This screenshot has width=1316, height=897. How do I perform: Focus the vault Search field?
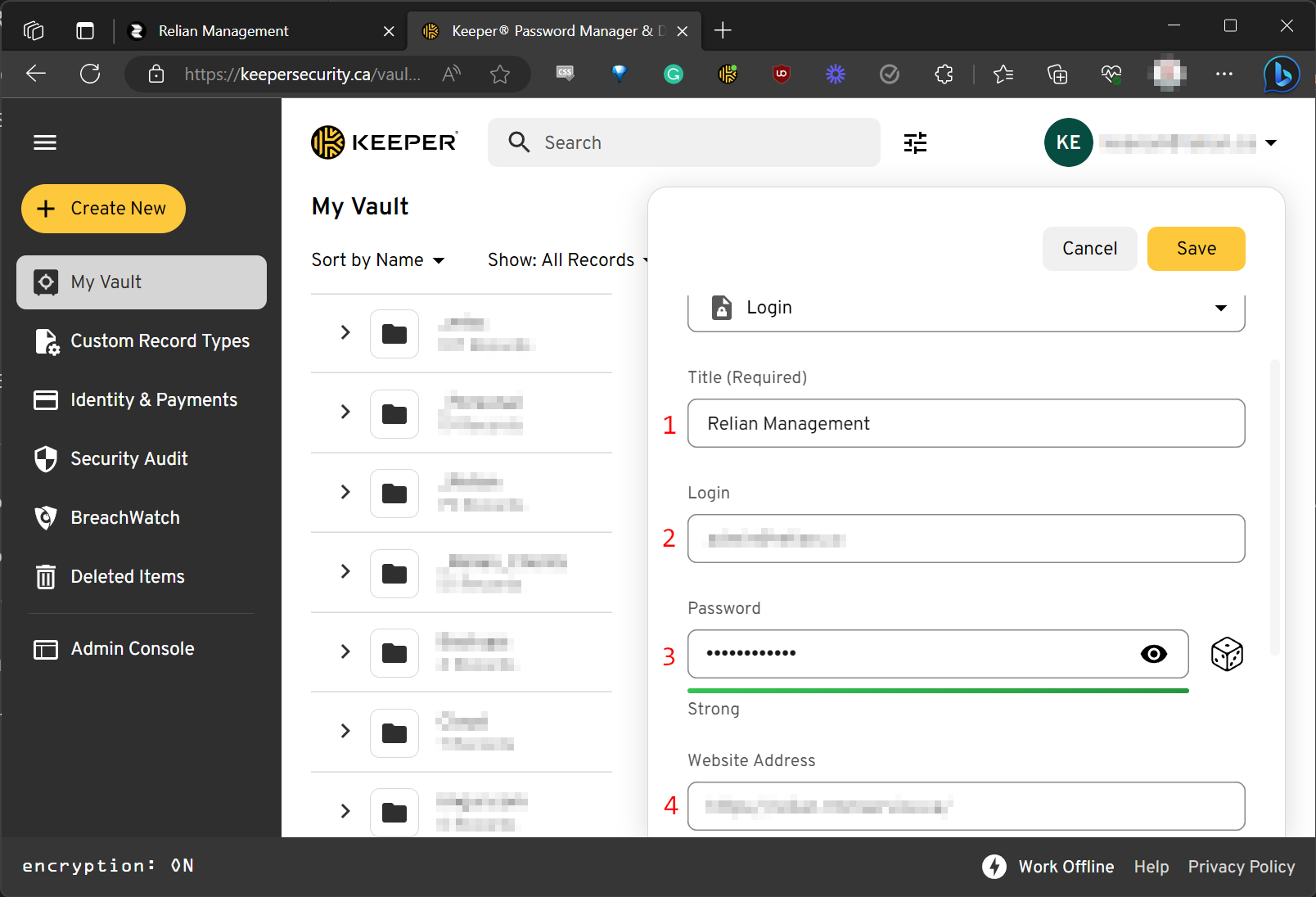coord(684,142)
